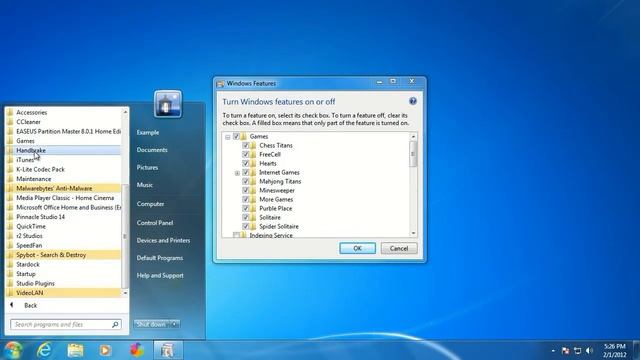The height and width of the screenshot is (360, 640).
Task: Open Default Programs from Start menu
Action: [x=160, y=258]
